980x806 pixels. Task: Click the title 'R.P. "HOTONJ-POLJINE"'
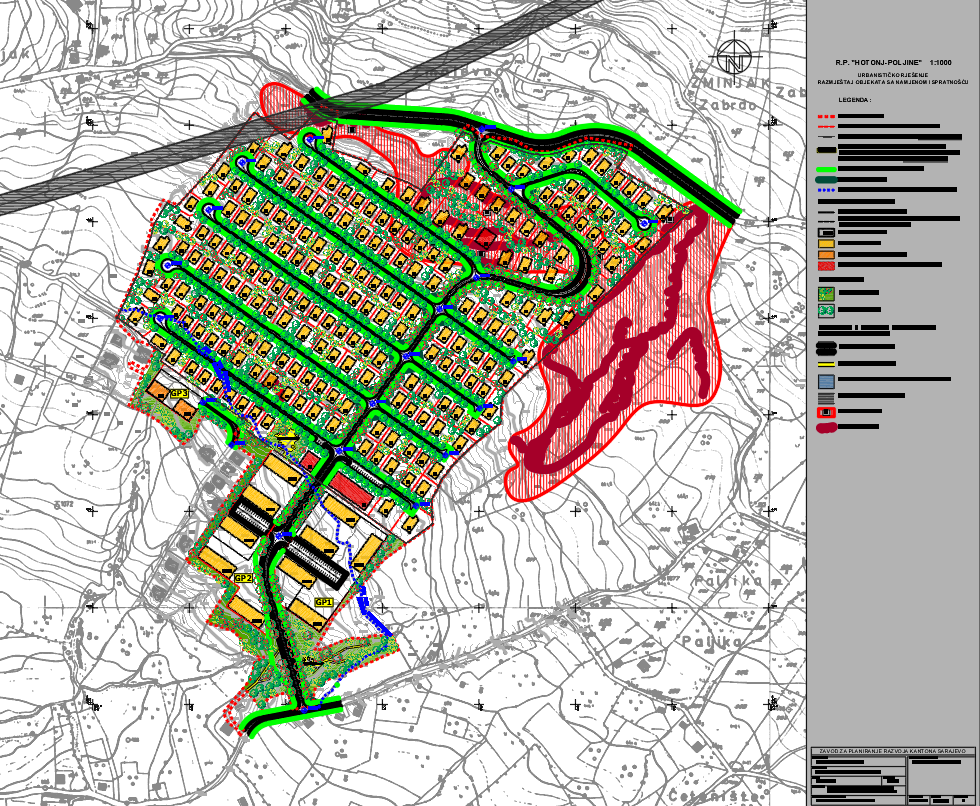pyautogui.click(x=878, y=62)
